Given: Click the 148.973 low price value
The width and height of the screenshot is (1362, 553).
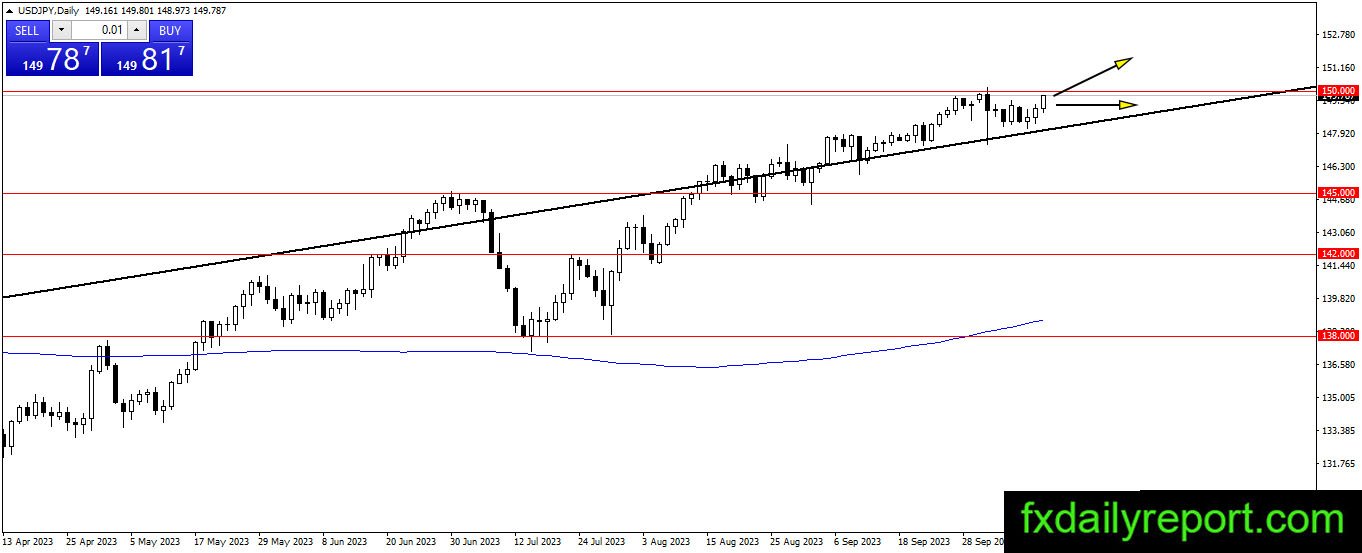Looking at the screenshot, I should pyautogui.click(x=175, y=10).
